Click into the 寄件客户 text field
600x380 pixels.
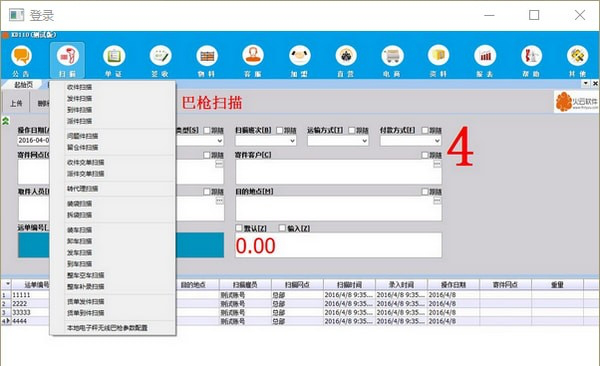click(x=338, y=172)
